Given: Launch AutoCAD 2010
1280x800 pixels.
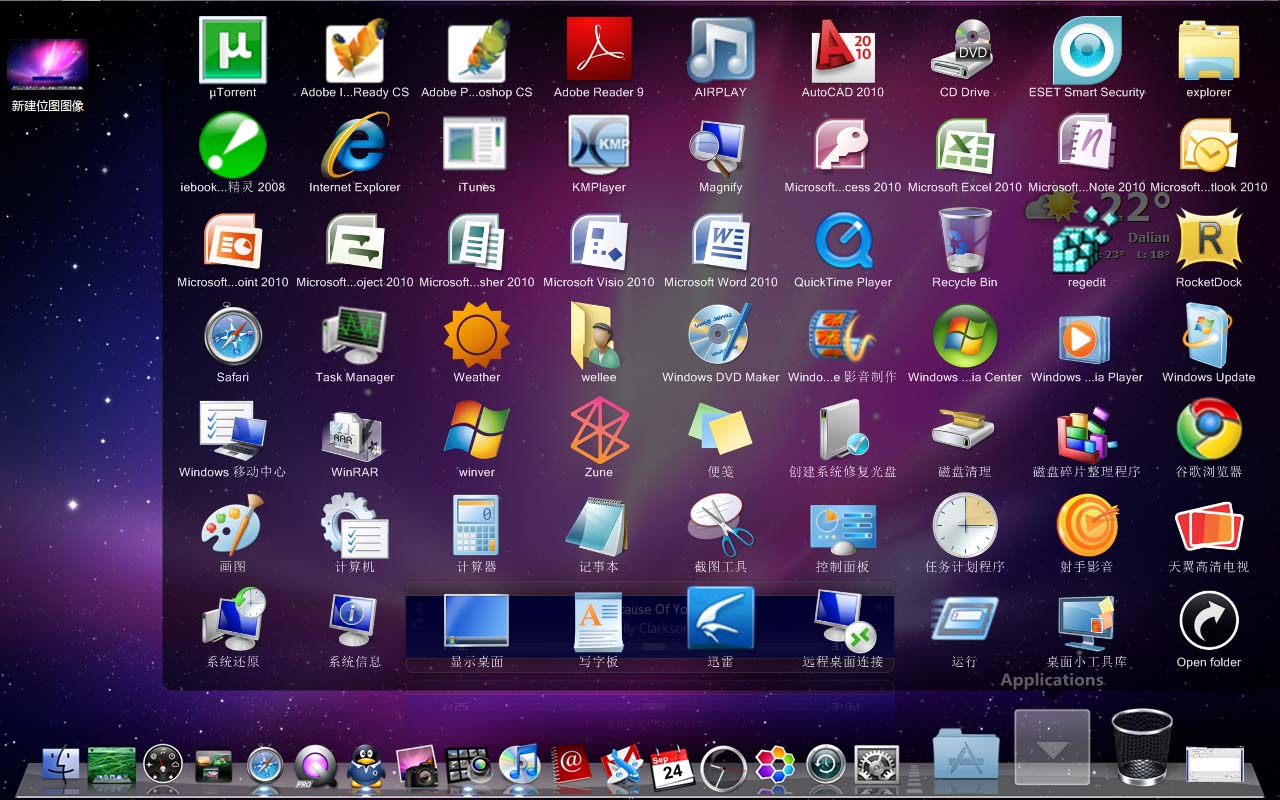Looking at the screenshot, I should (843, 50).
